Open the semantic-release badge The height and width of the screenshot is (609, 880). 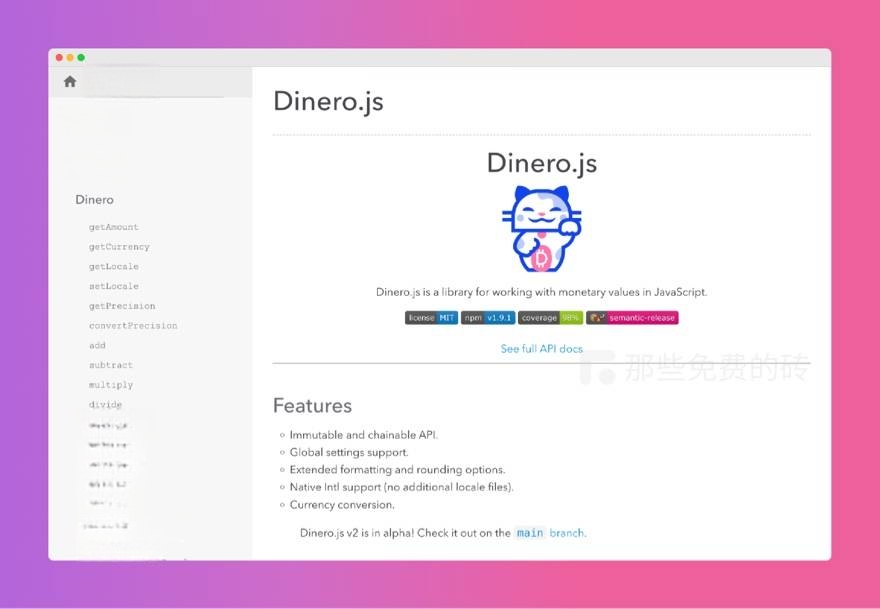[x=632, y=318]
